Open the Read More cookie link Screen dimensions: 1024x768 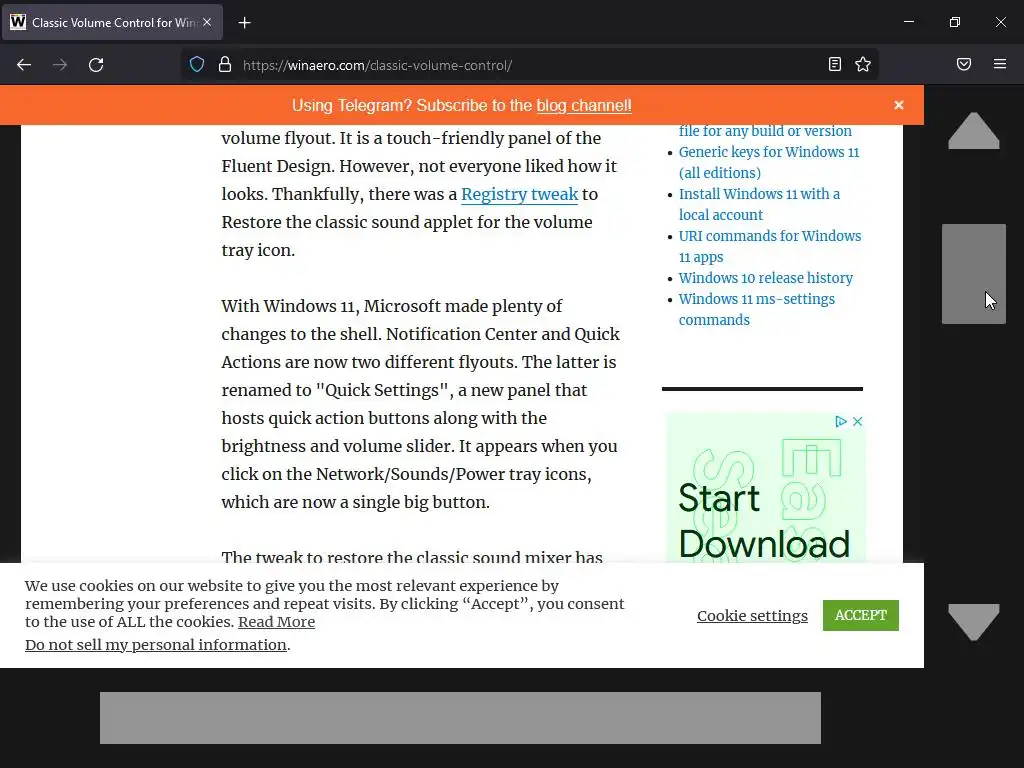point(276,622)
